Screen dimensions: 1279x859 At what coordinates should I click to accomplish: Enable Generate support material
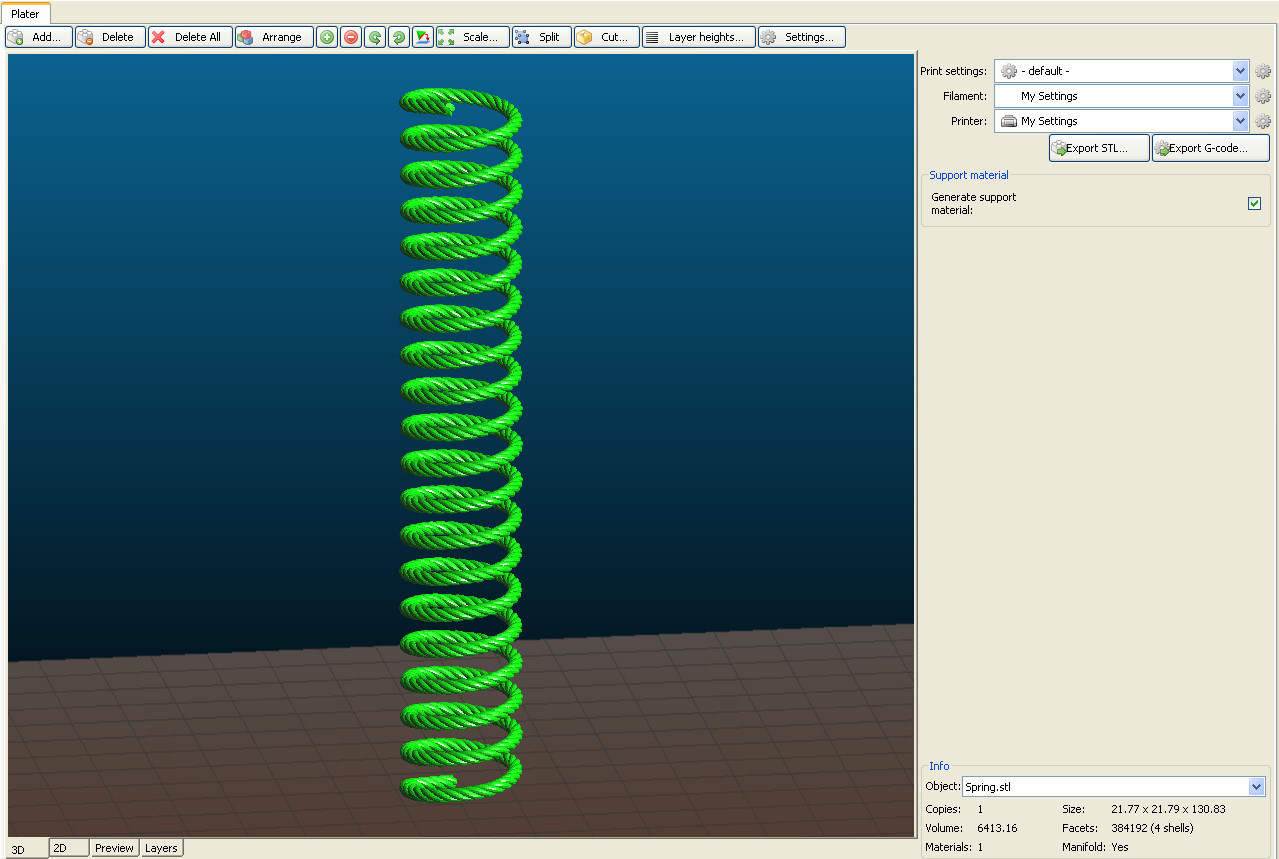(x=1254, y=203)
